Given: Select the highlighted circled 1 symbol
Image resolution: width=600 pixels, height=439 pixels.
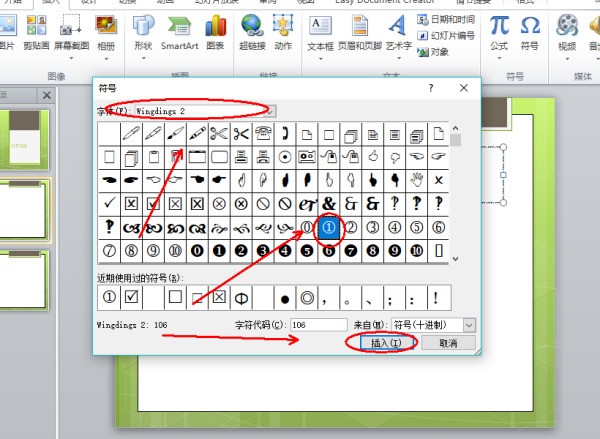Looking at the screenshot, I should click(329, 228).
